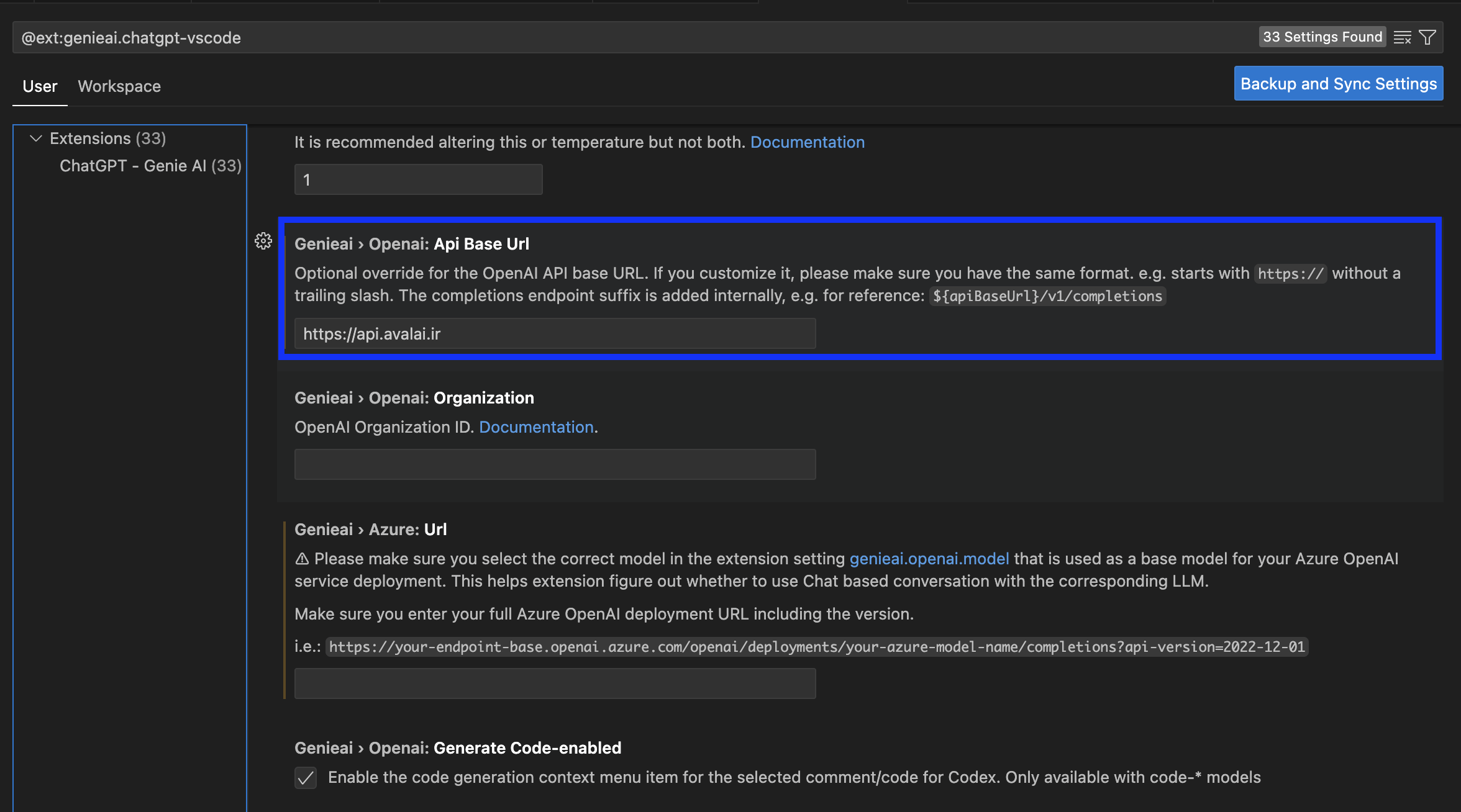Click the numeric field containing 1
Image resolution: width=1461 pixels, height=812 pixels.
pyautogui.click(x=418, y=179)
